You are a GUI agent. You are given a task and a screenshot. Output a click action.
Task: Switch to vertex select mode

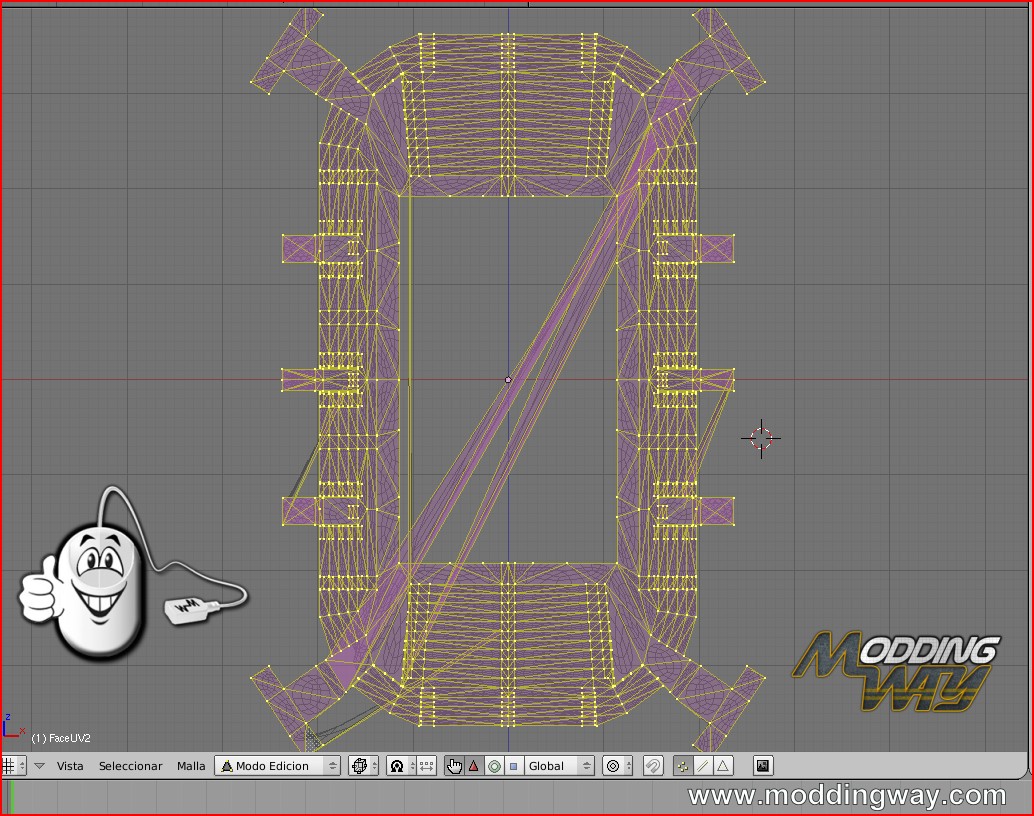683,766
